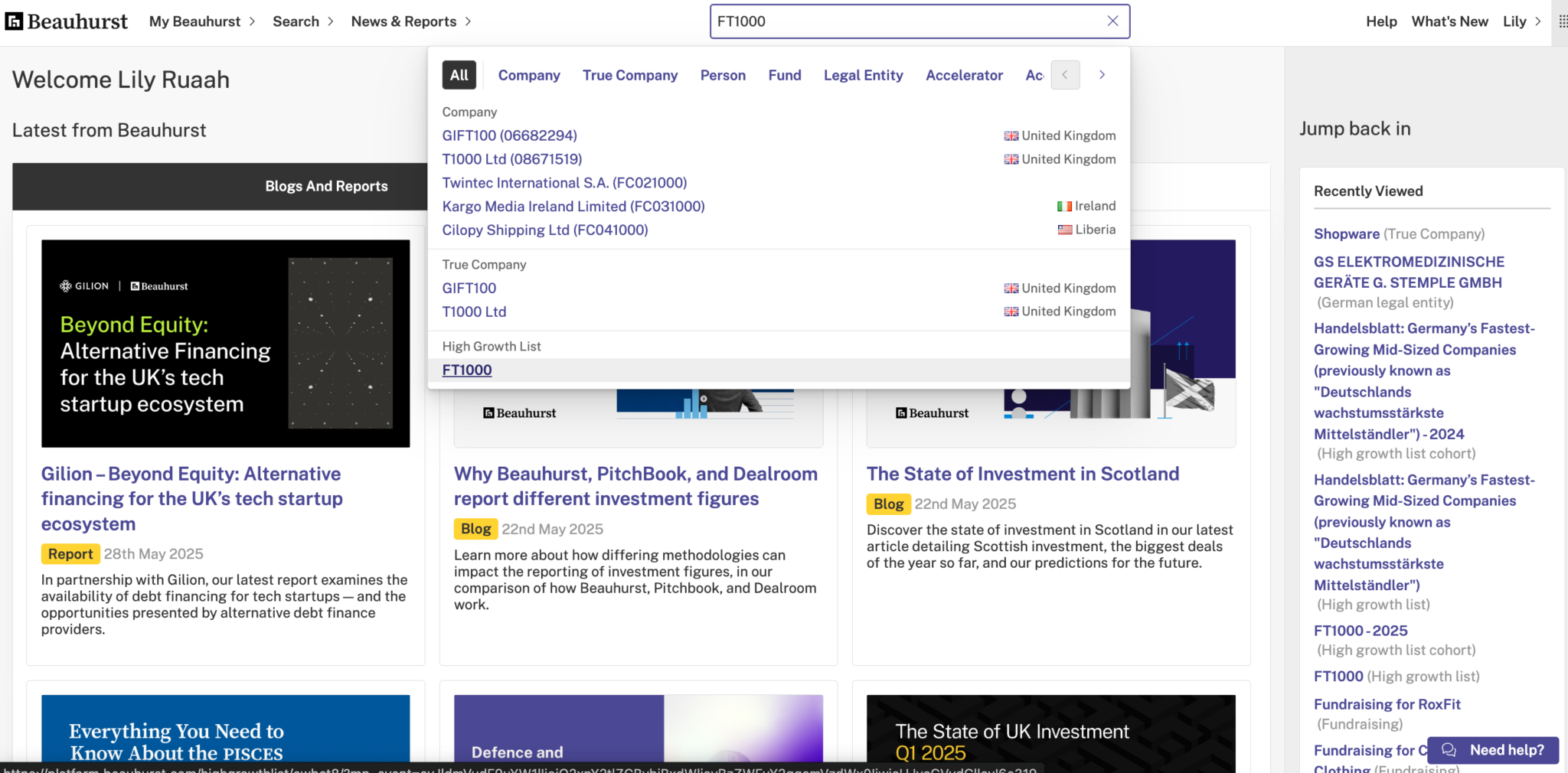Open Fundraising for RoxFit

click(1387, 704)
